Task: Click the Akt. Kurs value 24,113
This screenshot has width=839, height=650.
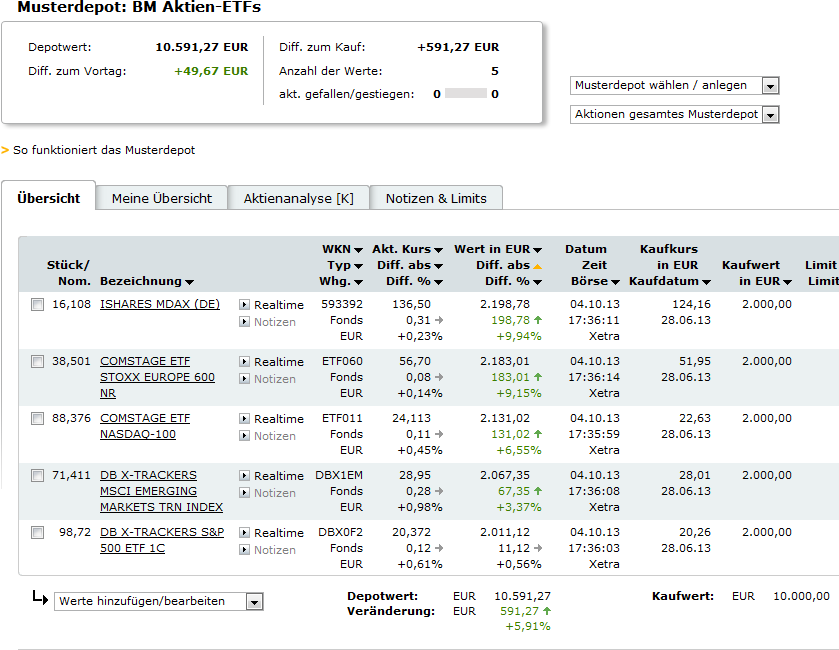Action: click(x=411, y=418)
